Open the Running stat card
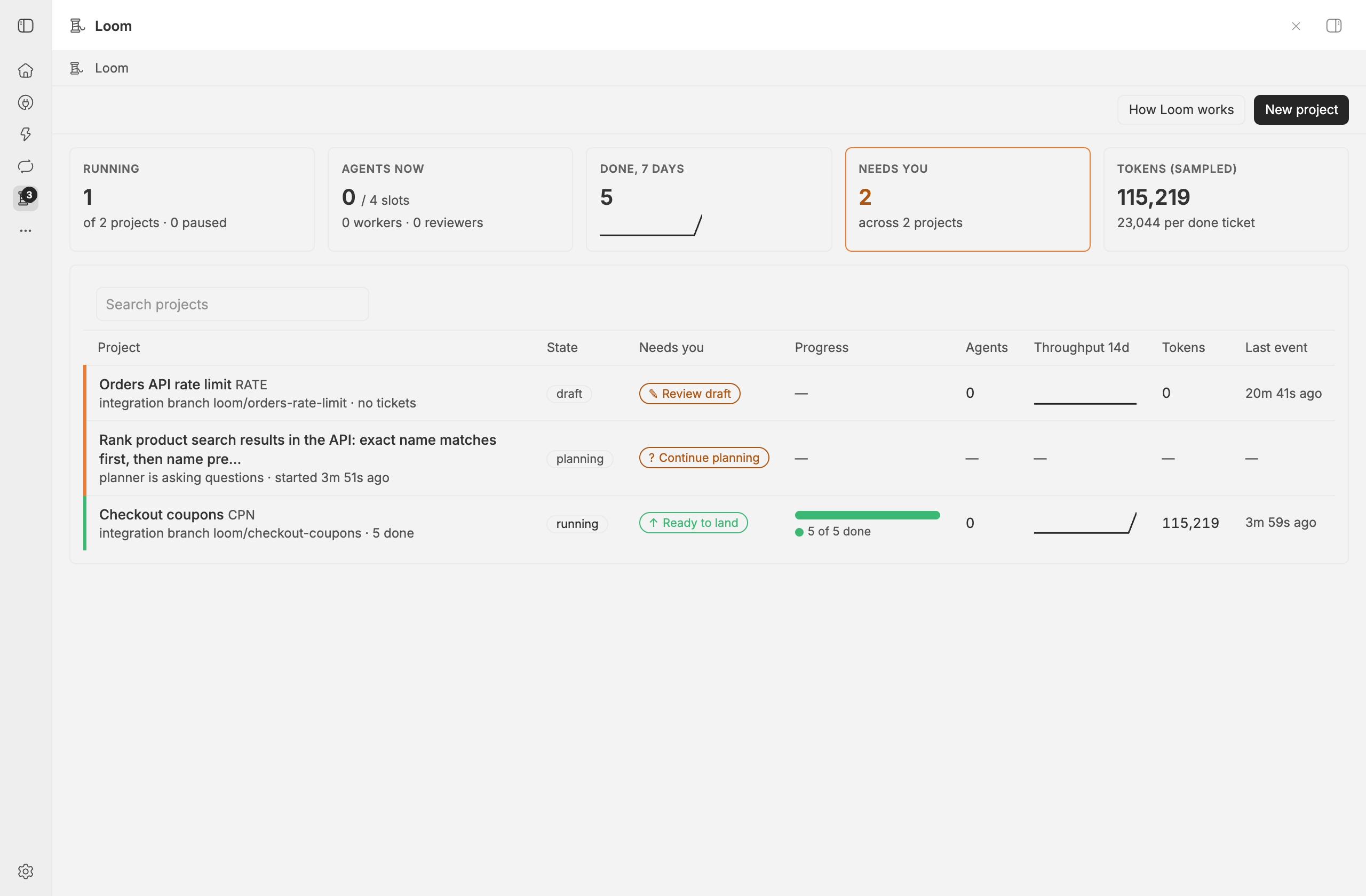This screenshot has height=896, width=1366. pos(192,199)
